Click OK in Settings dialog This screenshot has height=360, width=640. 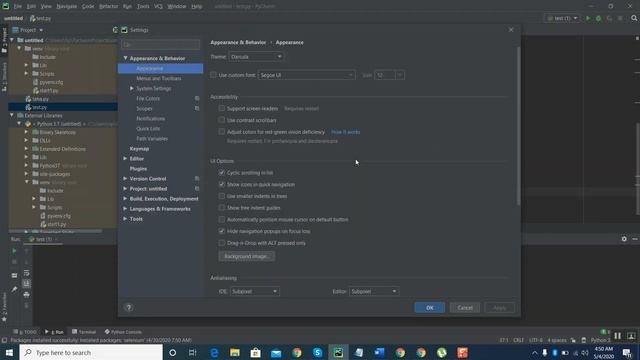[430, 308]
